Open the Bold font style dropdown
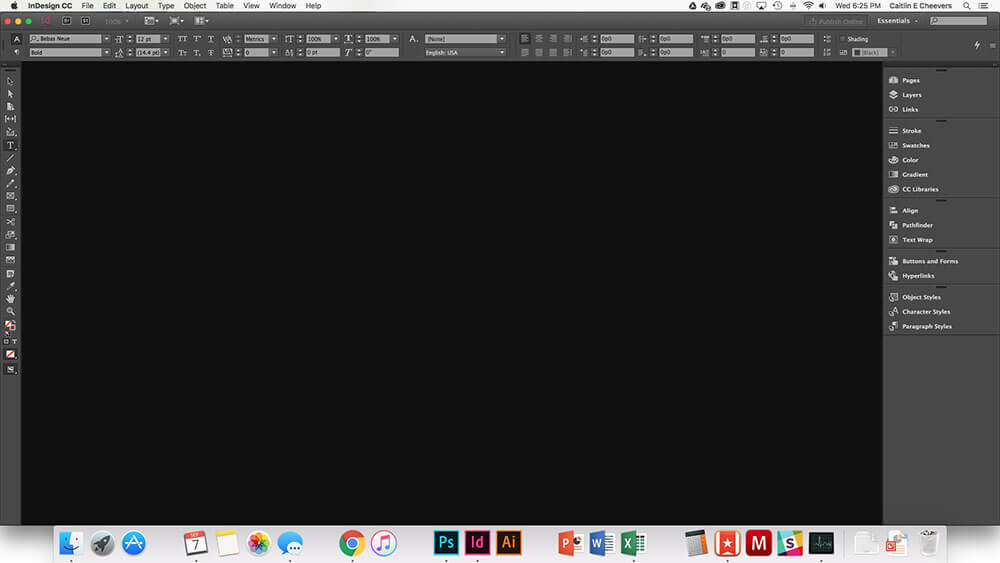The height and width of the screenshot is (563, 1000). click(106, 52)
